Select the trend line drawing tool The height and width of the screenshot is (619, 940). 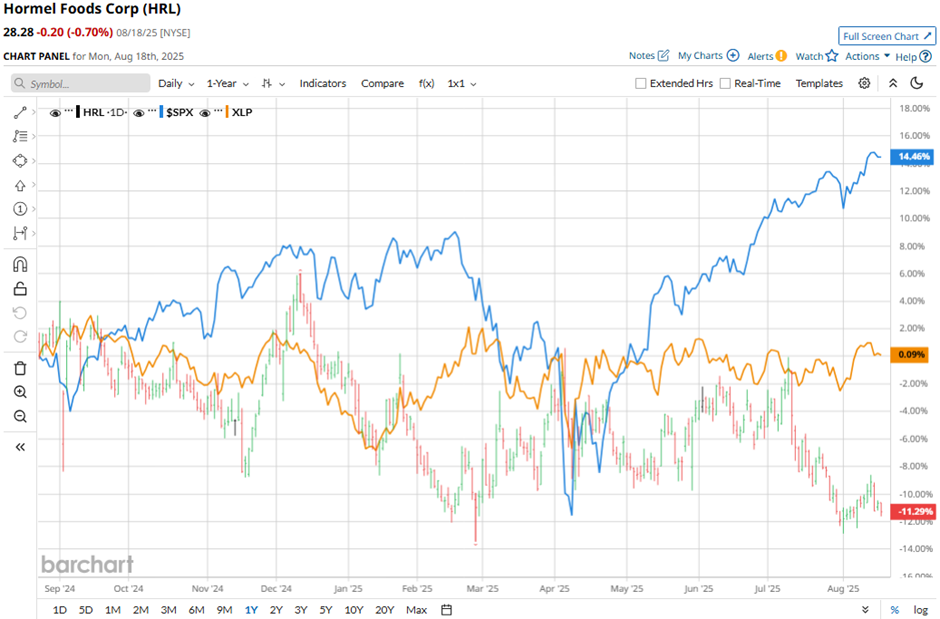point(20,112)
